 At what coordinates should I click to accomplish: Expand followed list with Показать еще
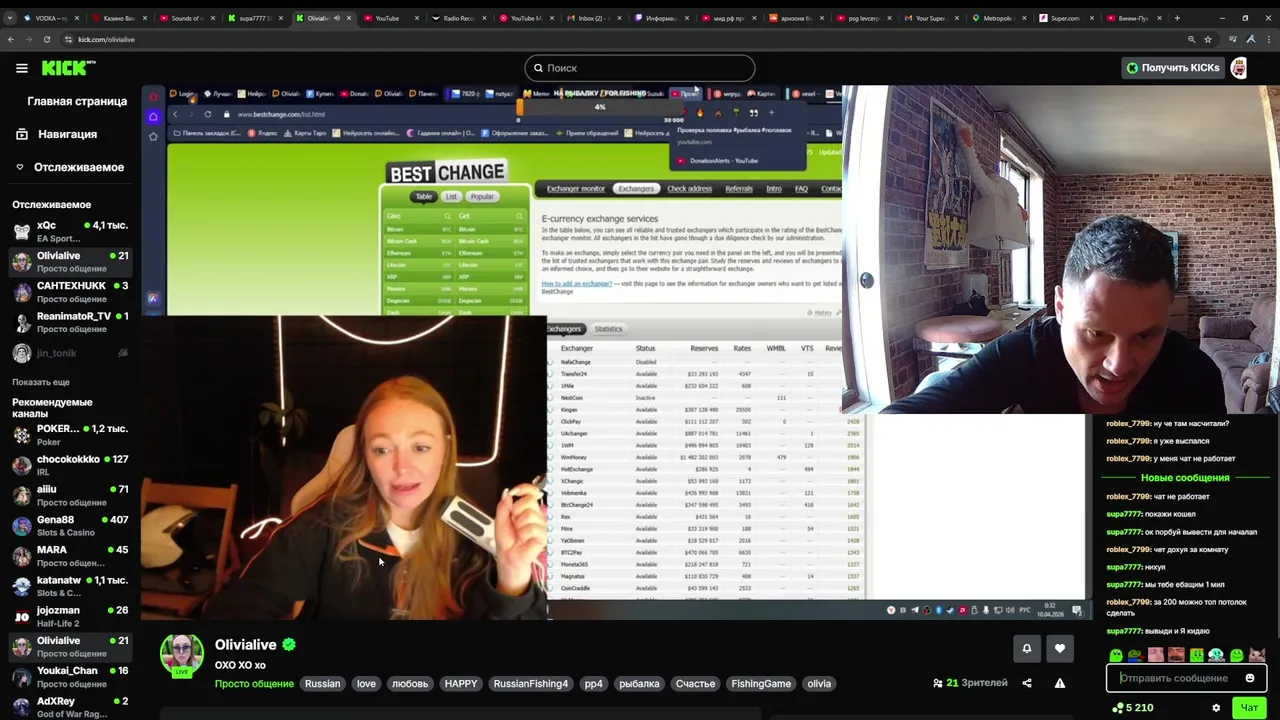click(41, 382)
